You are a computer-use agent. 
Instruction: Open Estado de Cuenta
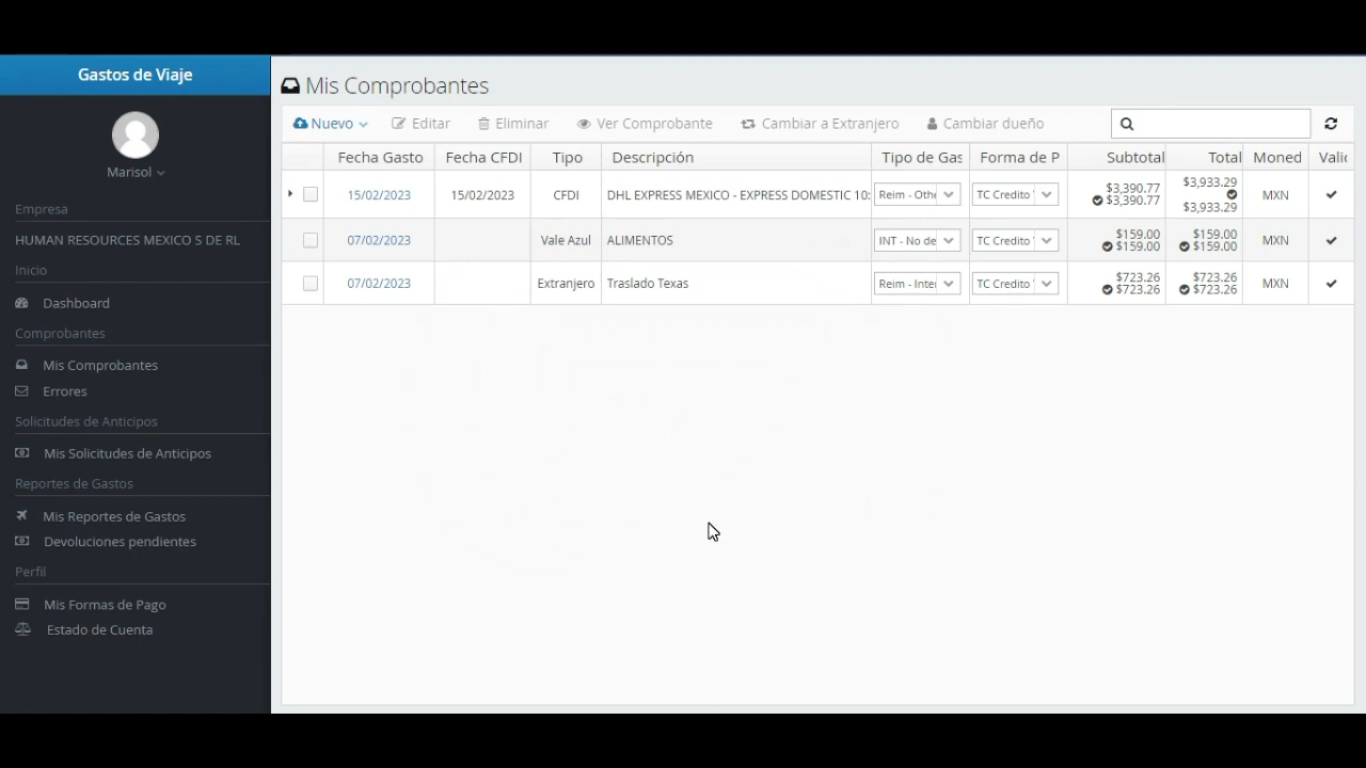100,629
